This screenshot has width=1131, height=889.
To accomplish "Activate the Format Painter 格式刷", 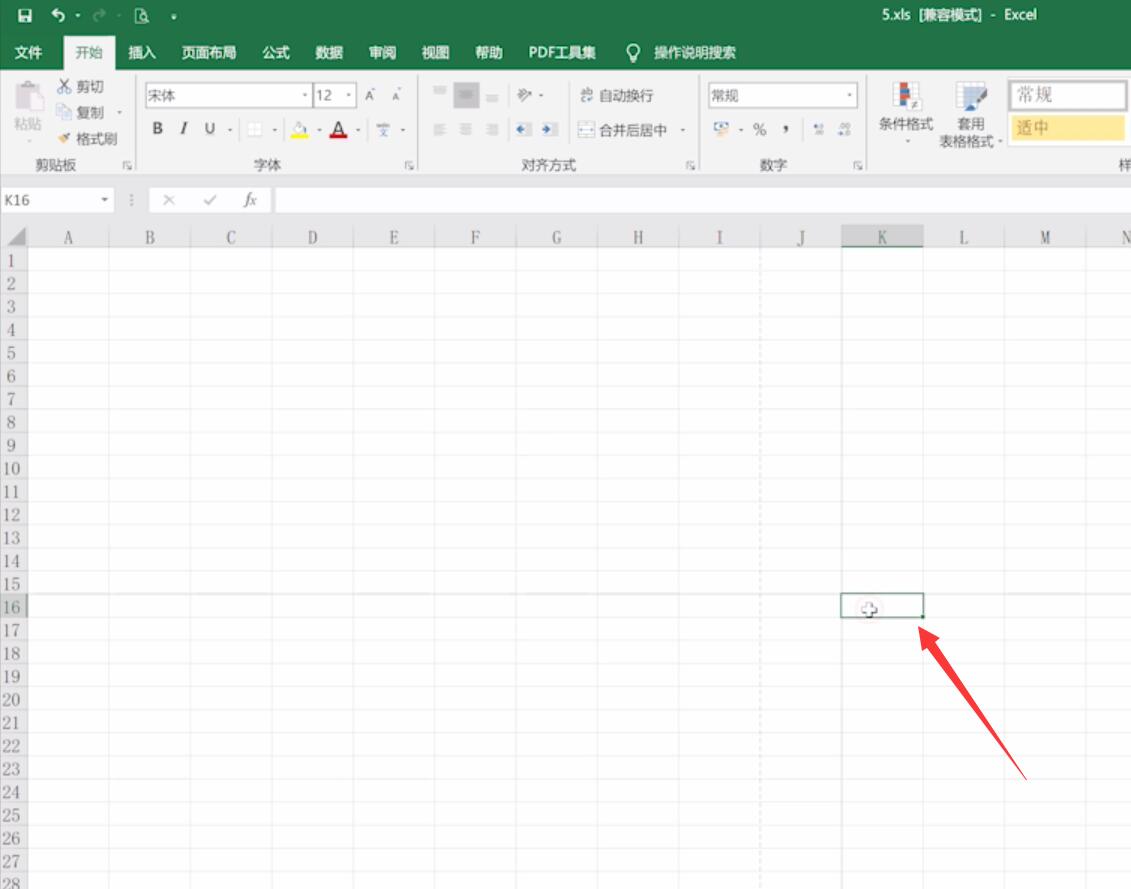I will [x=88, y=139].
